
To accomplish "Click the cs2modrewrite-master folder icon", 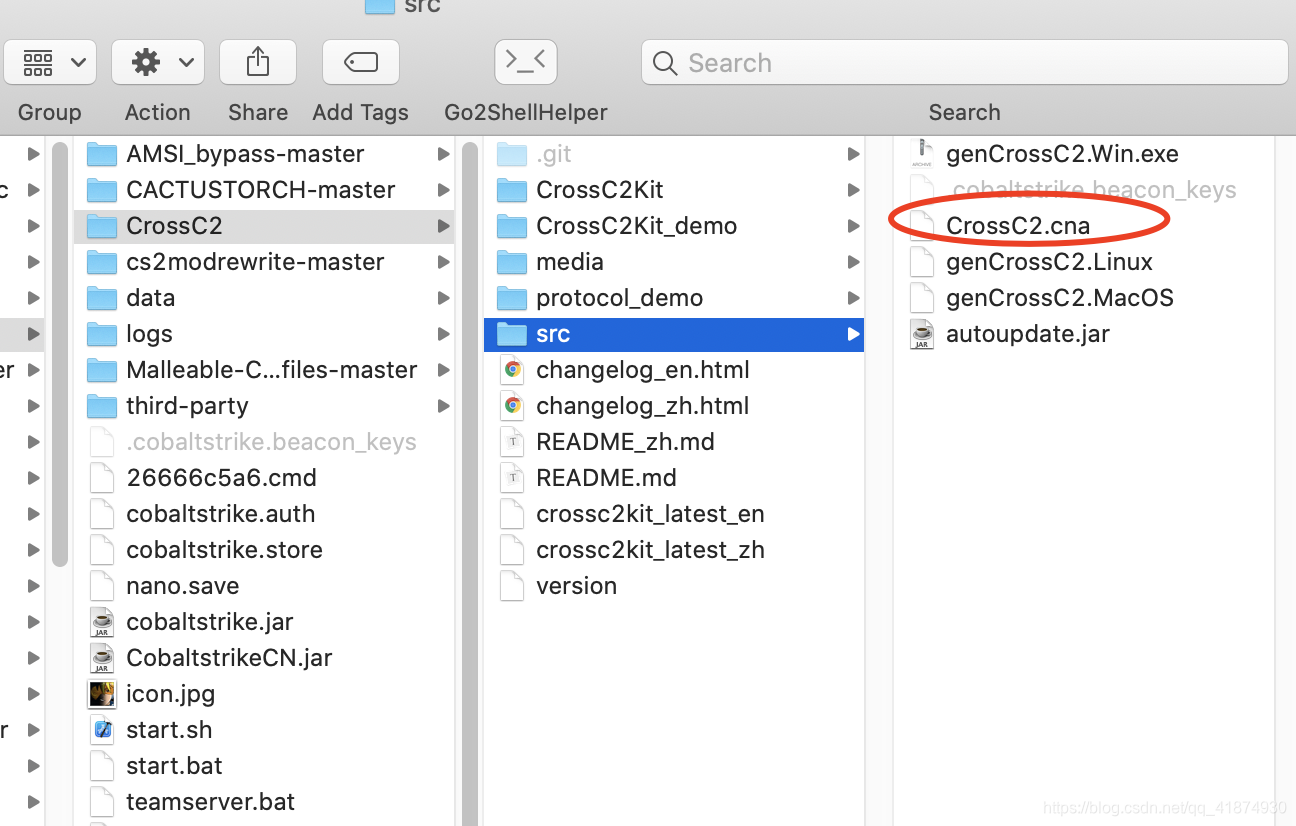I will [x=102, y=262].
